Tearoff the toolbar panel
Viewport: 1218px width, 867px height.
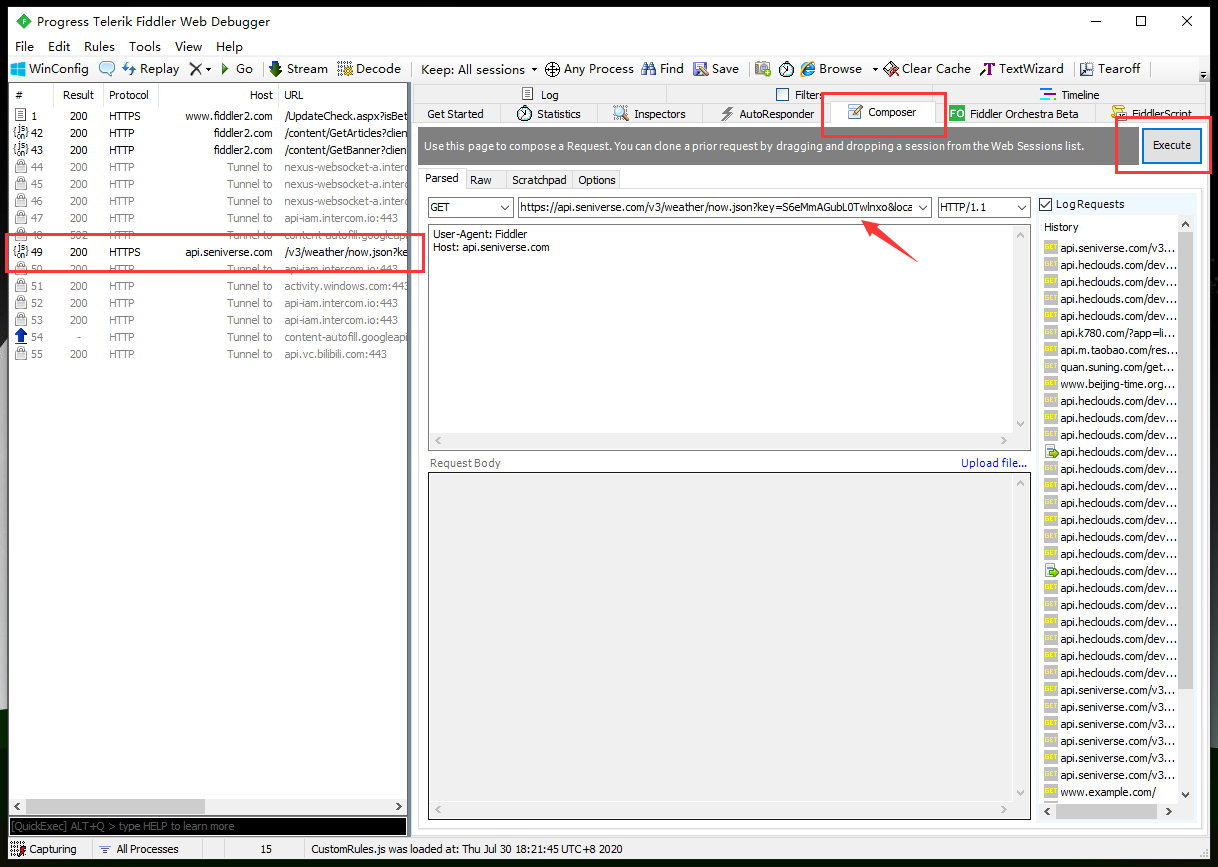pos(1109,69)
